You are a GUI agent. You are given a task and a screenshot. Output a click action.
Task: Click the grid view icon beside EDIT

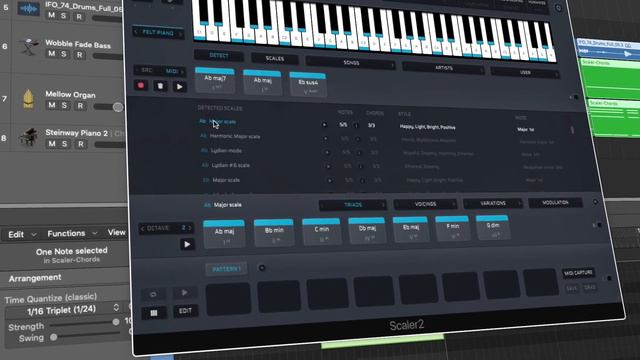point(154,313)
